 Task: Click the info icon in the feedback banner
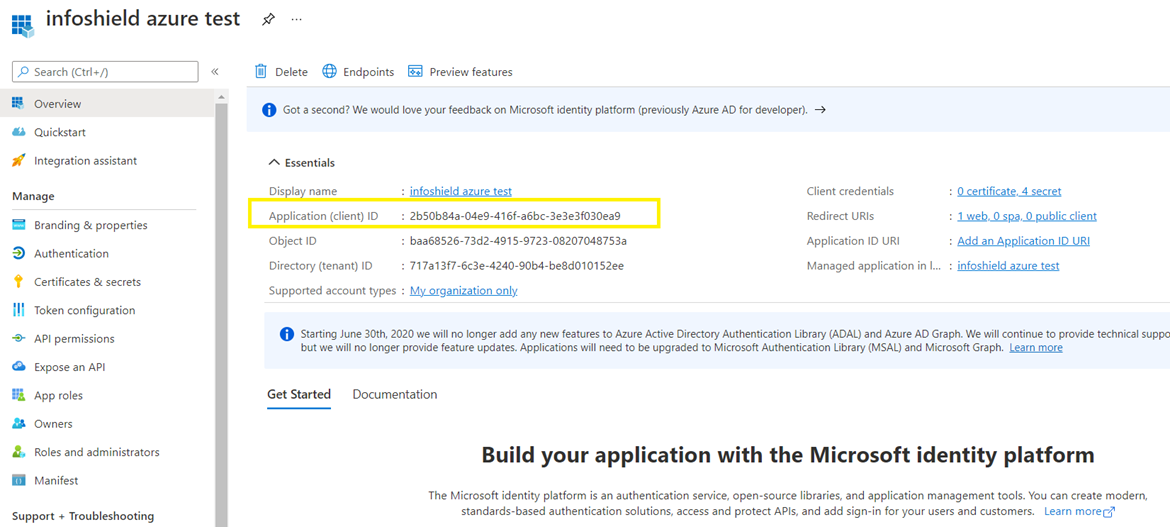click(x=269, y=110)
